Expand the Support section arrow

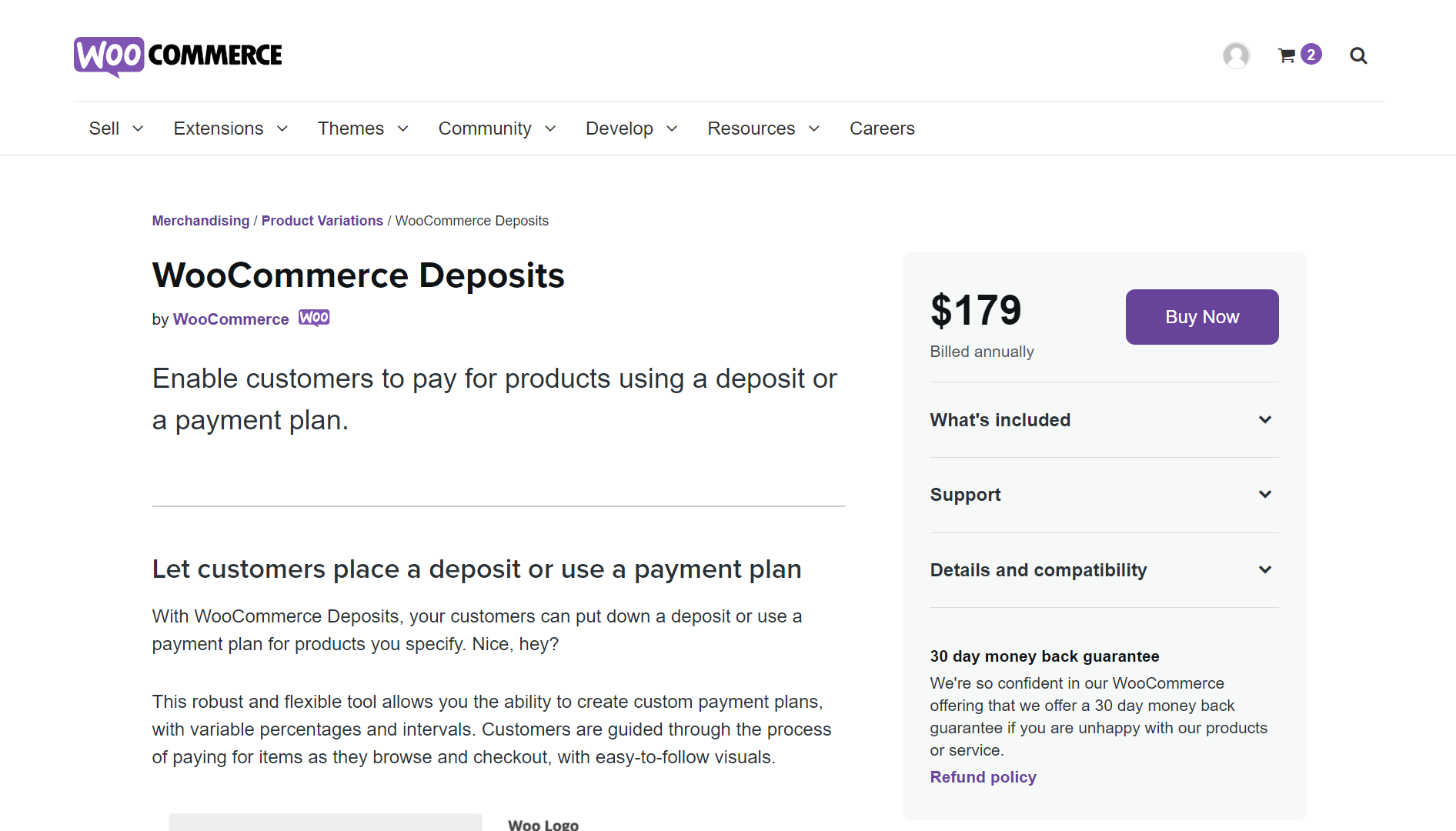(1265, 494)
